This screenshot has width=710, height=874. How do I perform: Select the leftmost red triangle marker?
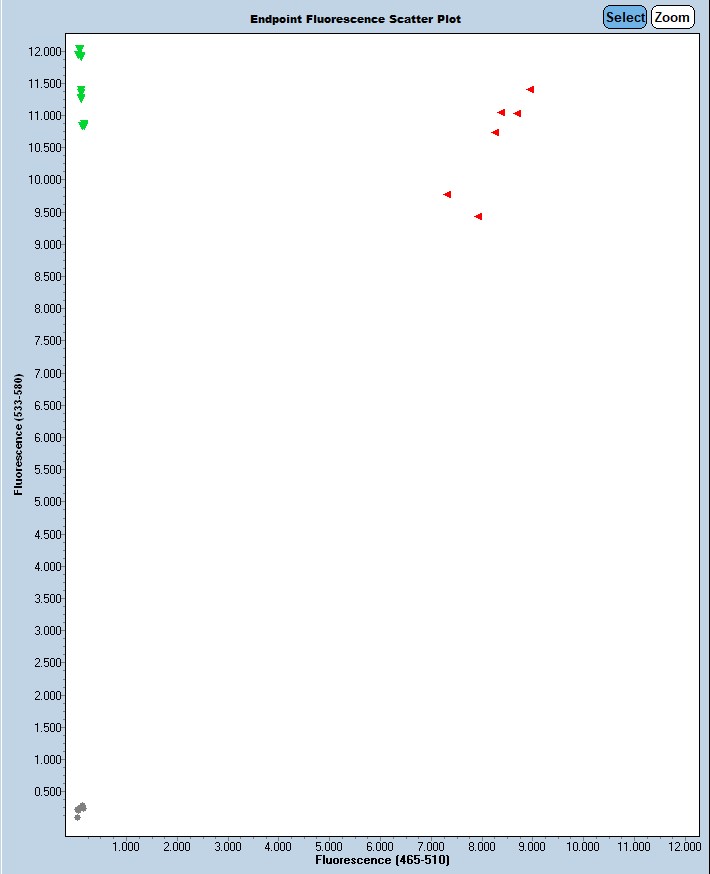(447, 194)
